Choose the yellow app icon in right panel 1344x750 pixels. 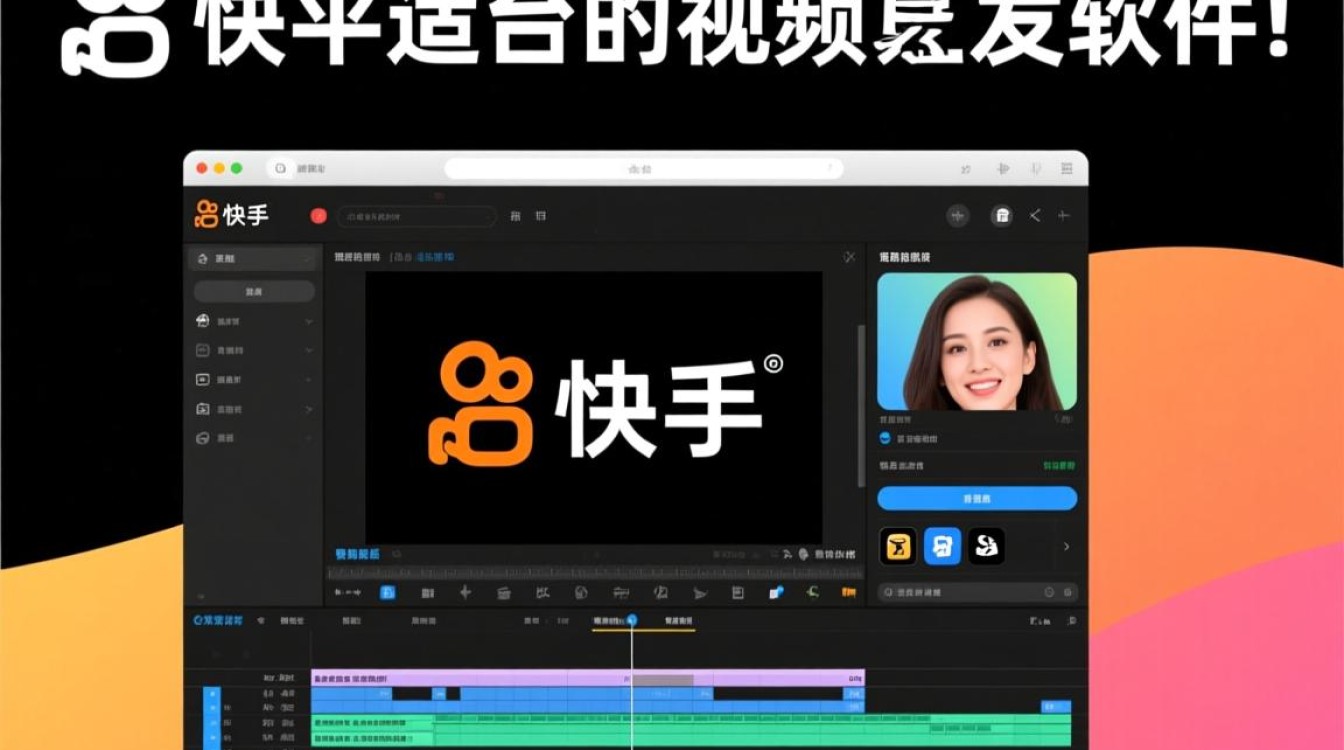(x=898, y=546)
